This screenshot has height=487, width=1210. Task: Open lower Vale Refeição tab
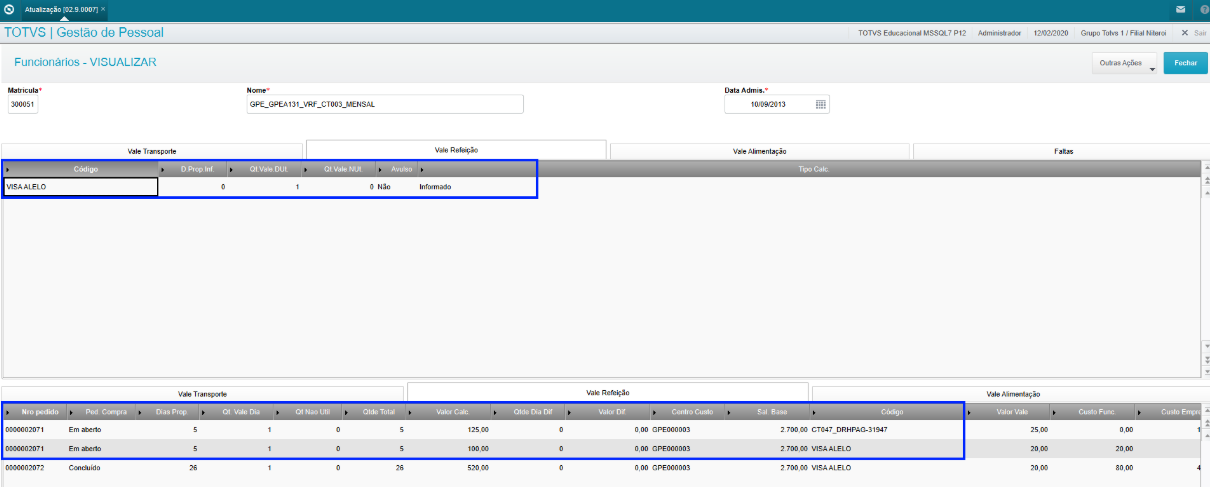608,393
